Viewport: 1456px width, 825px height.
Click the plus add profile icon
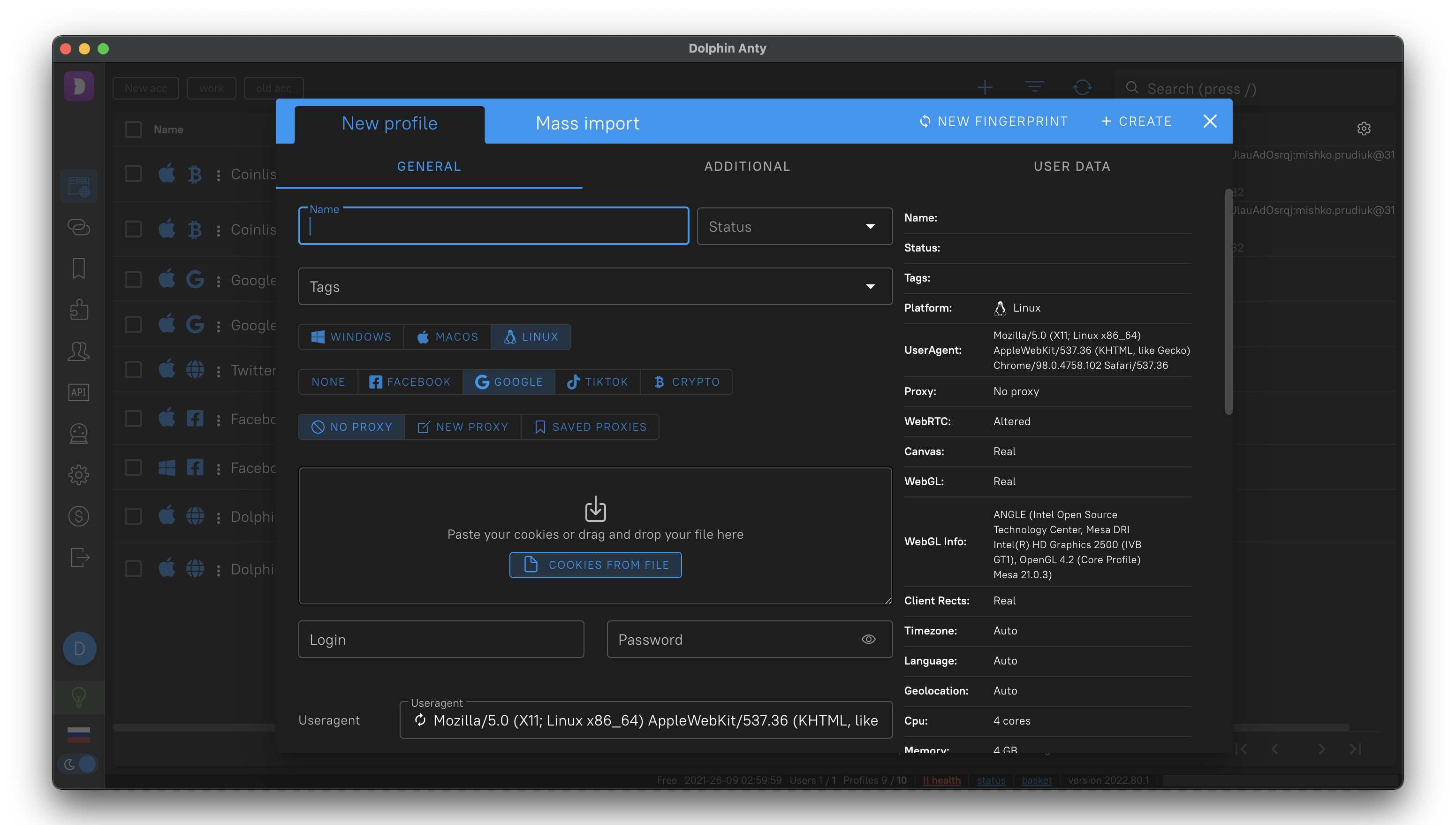point(985,87)
